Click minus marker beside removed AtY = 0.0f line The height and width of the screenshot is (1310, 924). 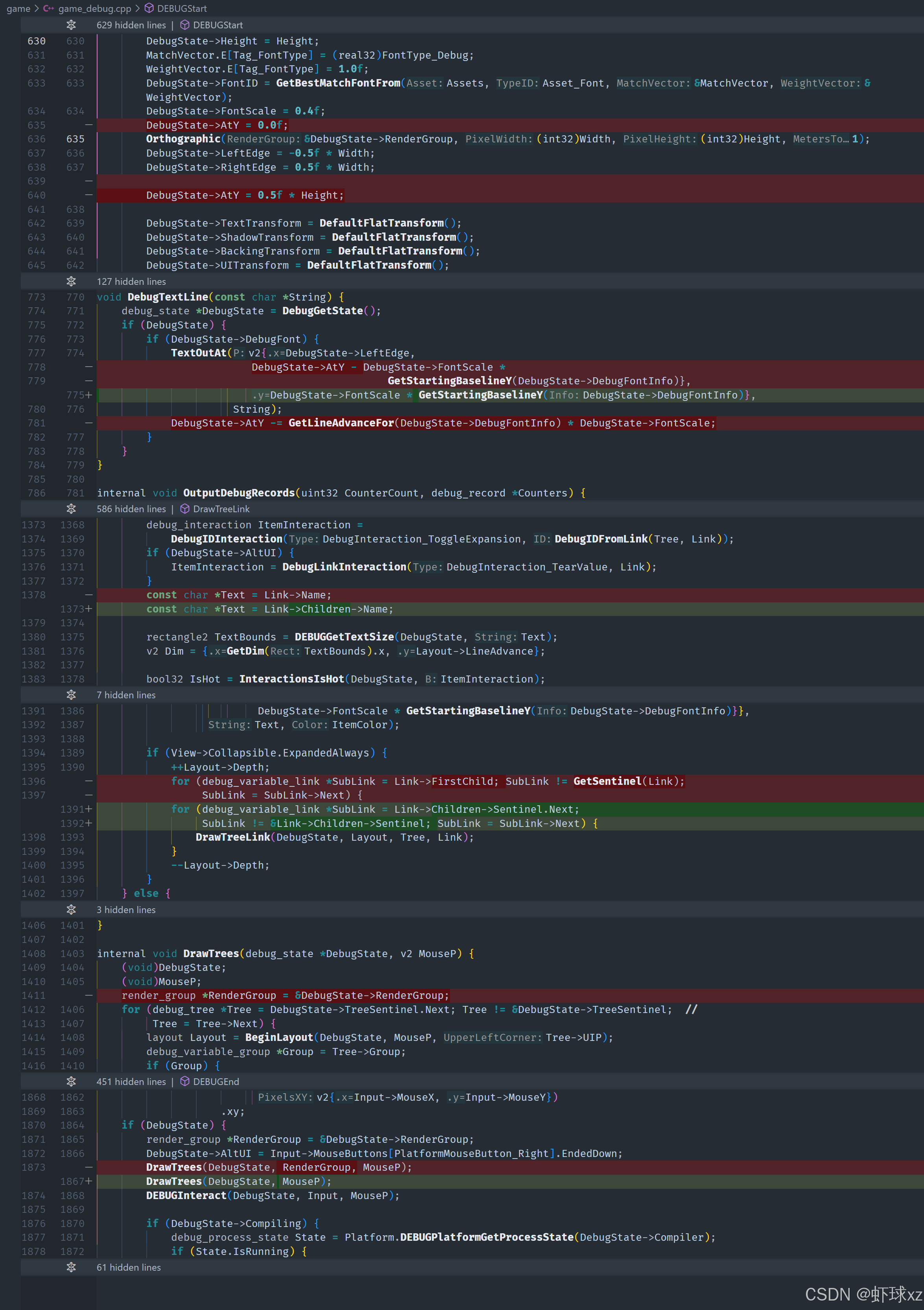[89, 125]
